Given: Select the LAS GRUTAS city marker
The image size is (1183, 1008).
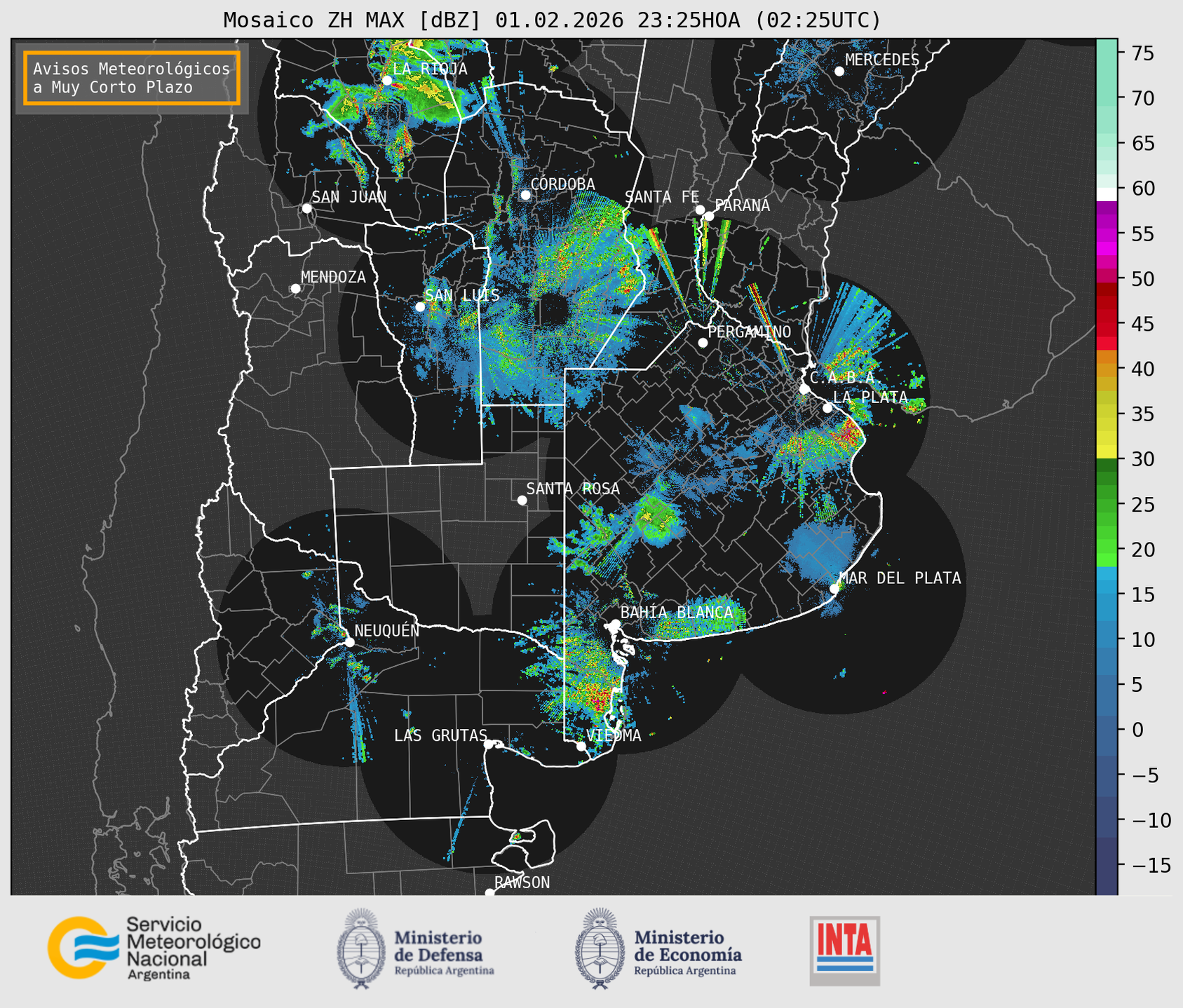Looking at the screenshot, I should pyautogui.click(x=489, y=744).
